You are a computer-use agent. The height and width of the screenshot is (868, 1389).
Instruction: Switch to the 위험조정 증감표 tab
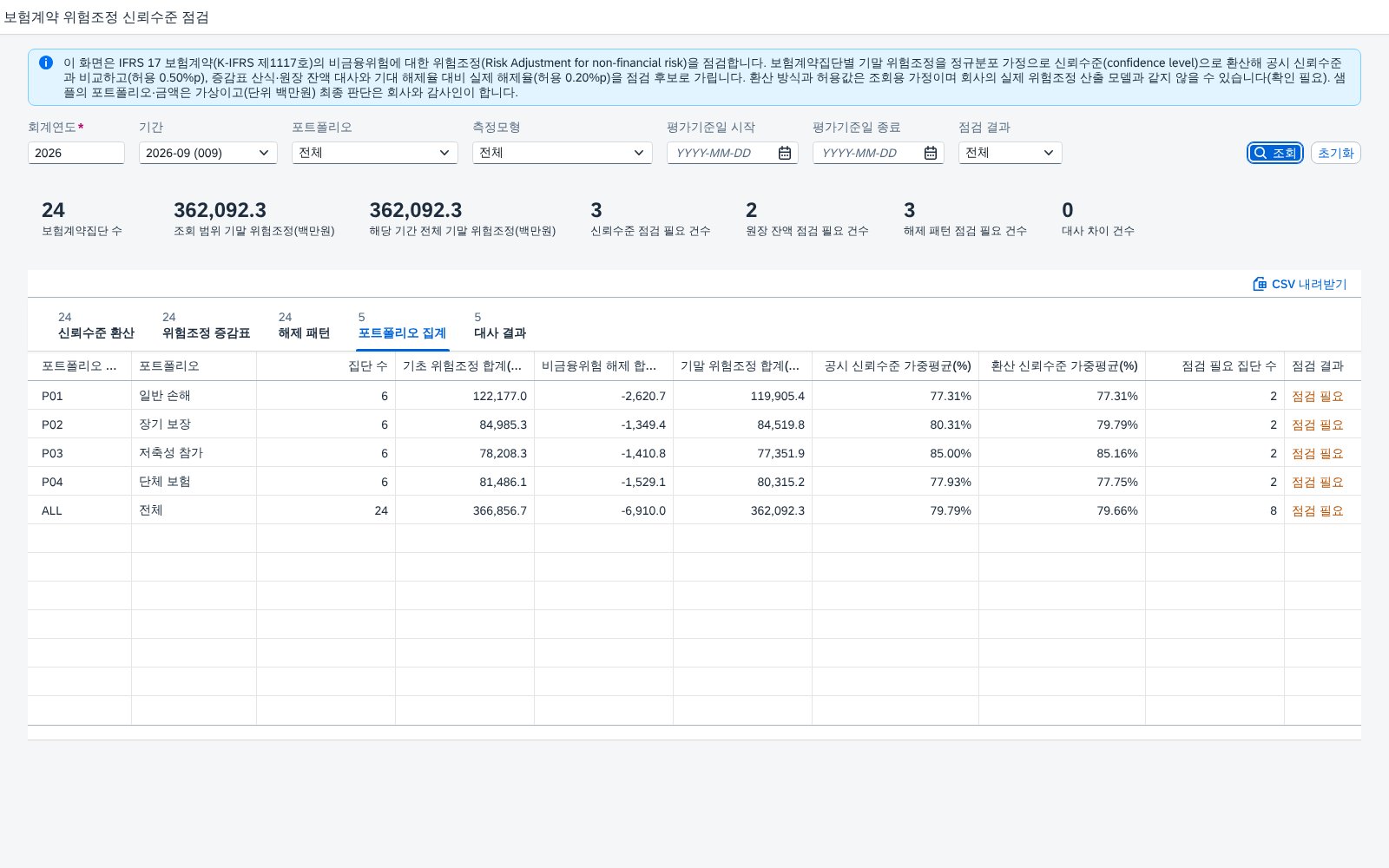(x=206, y=325)
